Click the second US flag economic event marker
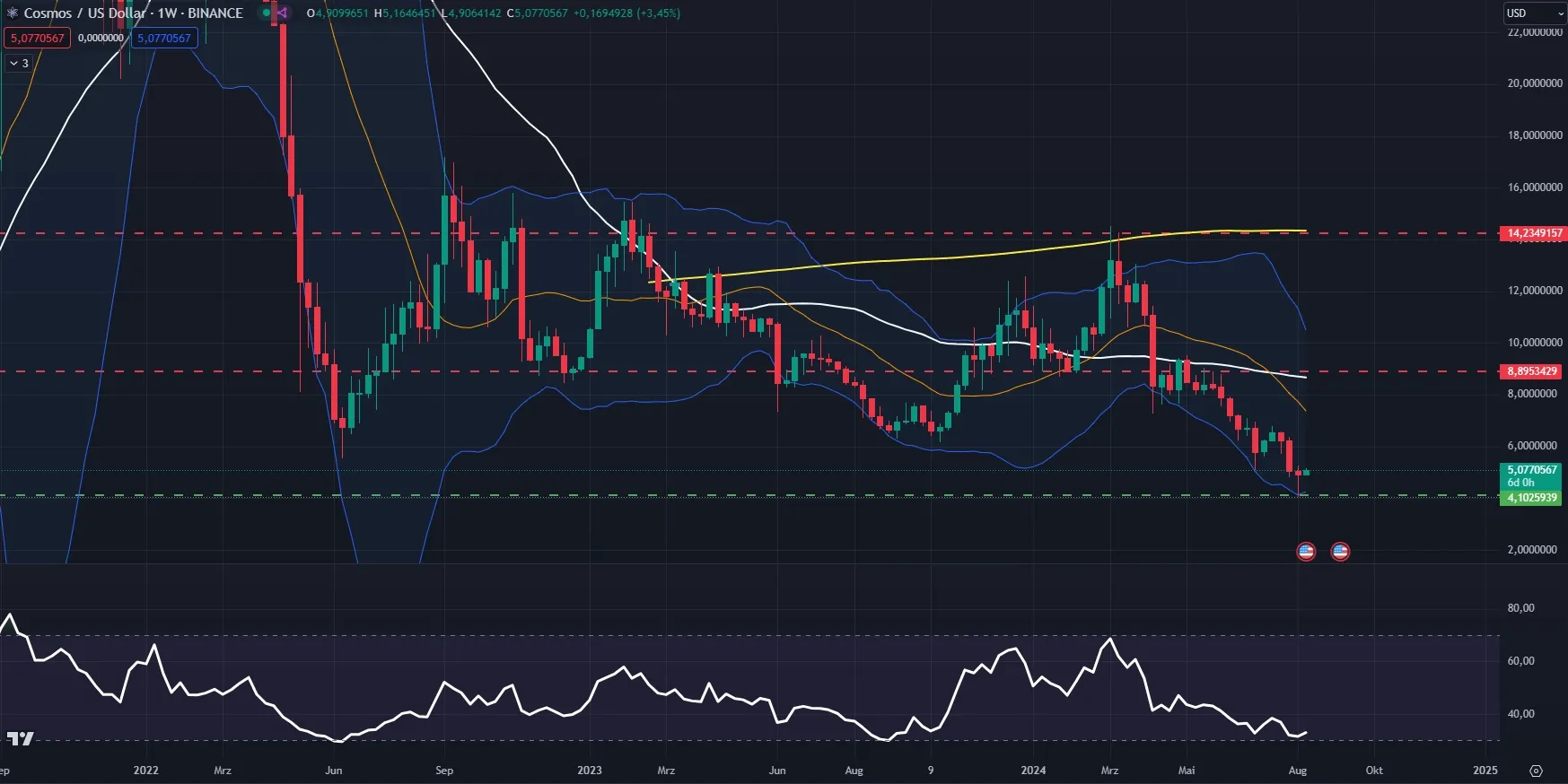This screenshot has height=784, width=1568. tap(1340, 552)
